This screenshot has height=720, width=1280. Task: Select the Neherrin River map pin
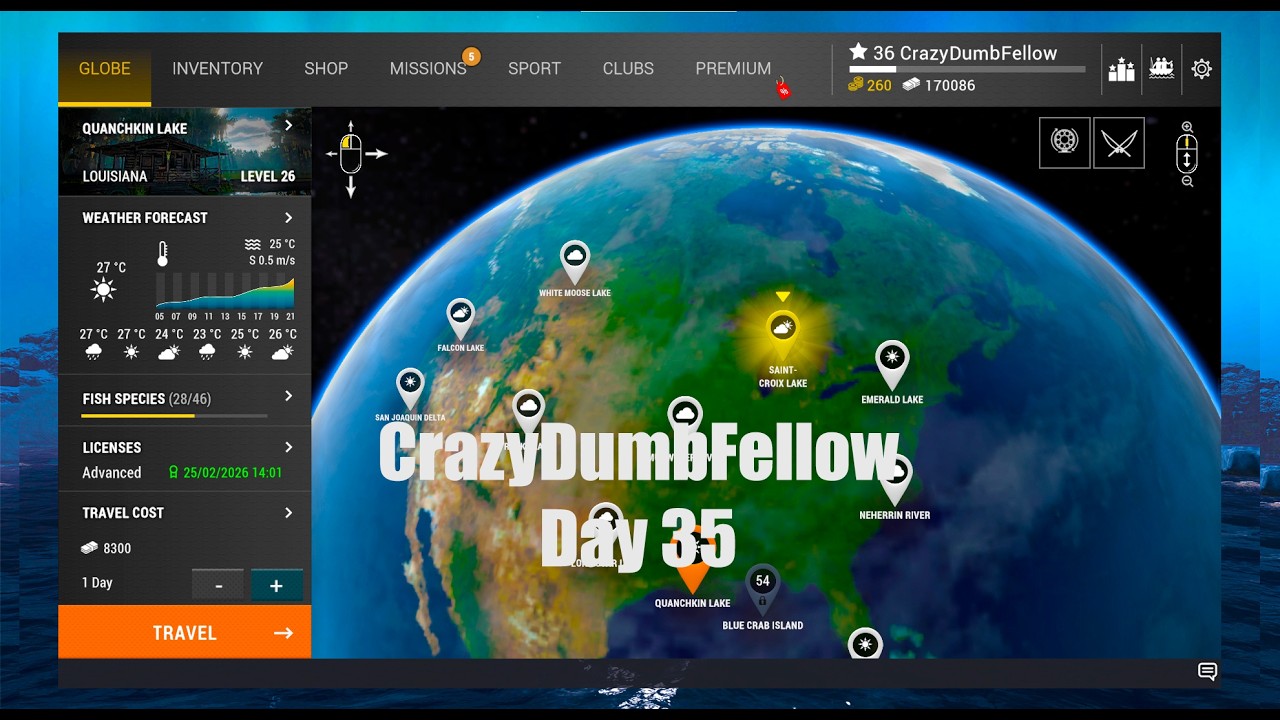tap(895, 480)
